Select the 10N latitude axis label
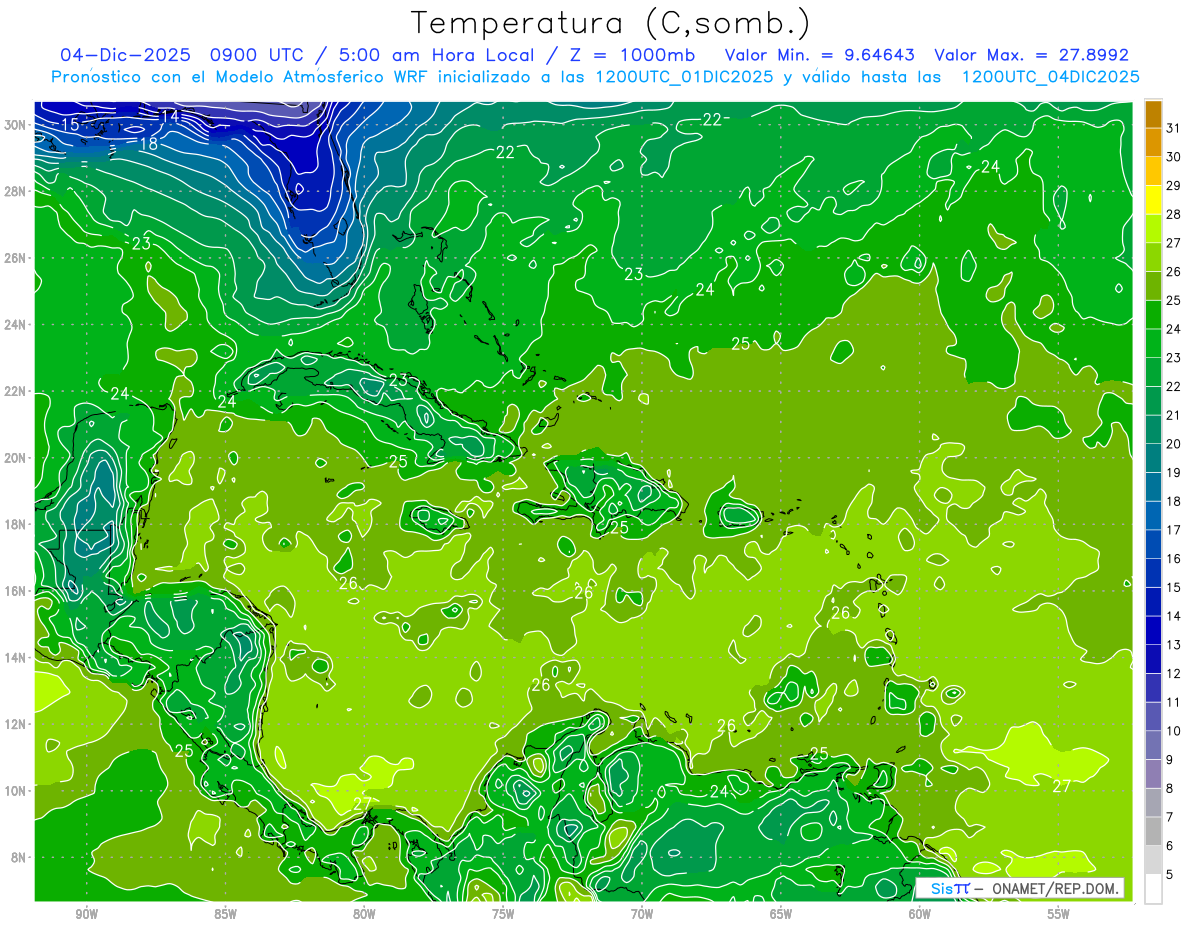 (15, 791)
